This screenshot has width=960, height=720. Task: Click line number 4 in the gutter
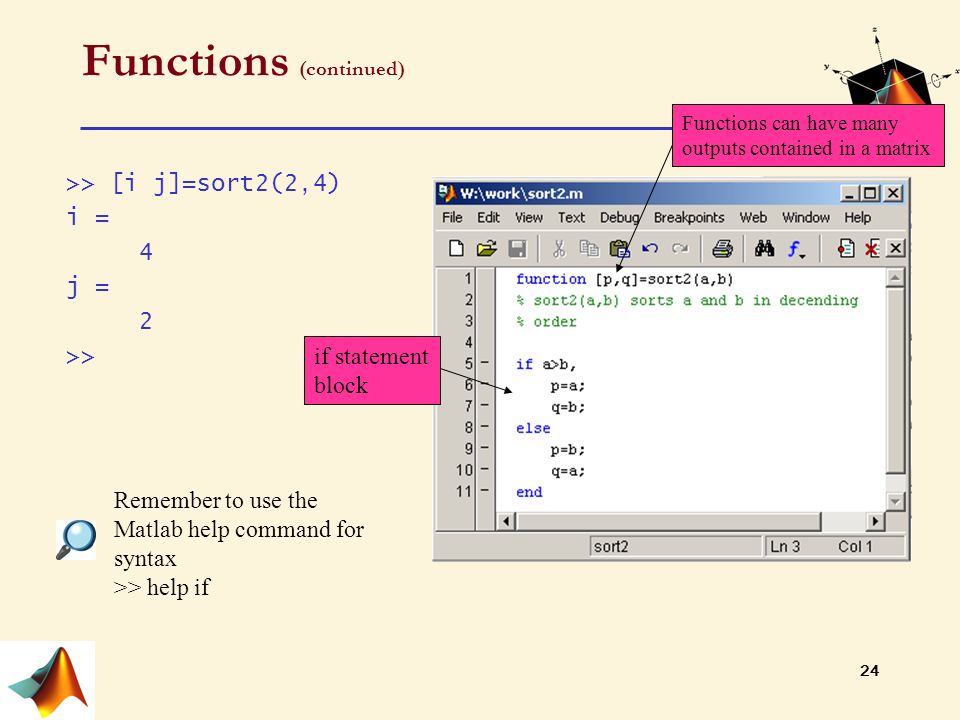(468, 342)
